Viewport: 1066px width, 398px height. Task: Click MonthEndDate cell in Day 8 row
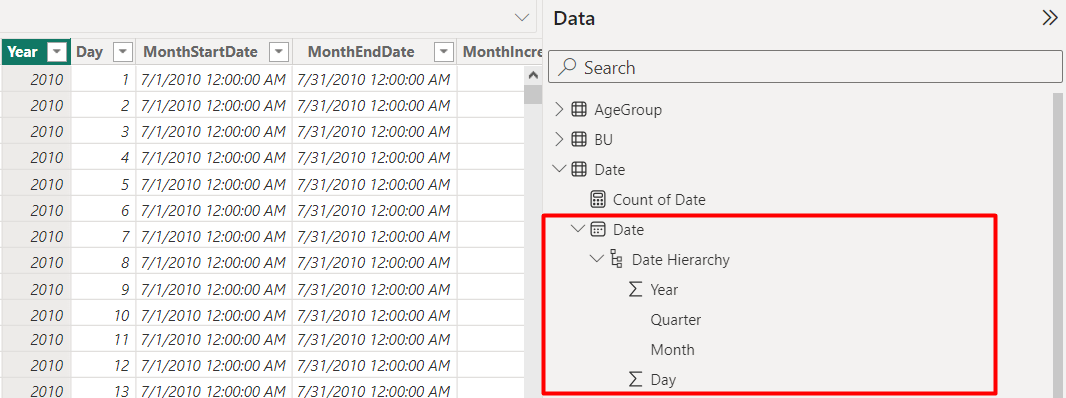click(x=375, y=263)
